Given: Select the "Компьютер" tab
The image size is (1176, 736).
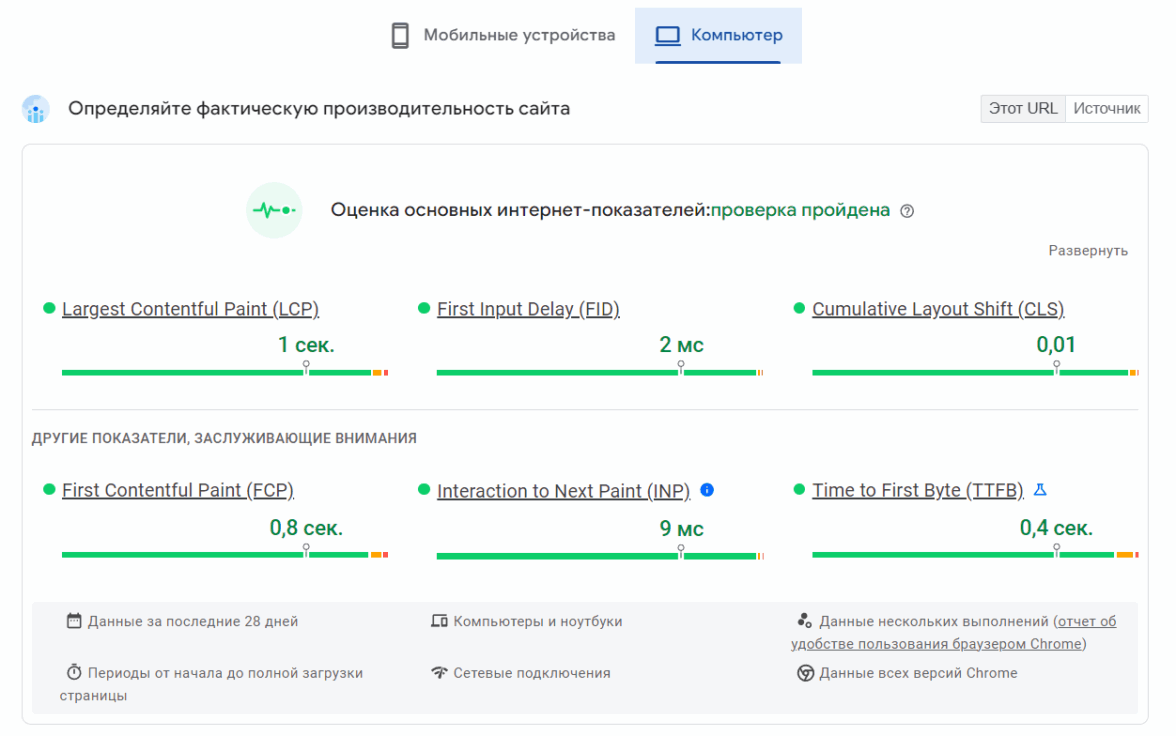Looking at the screenshot, I should coord(737,36).
